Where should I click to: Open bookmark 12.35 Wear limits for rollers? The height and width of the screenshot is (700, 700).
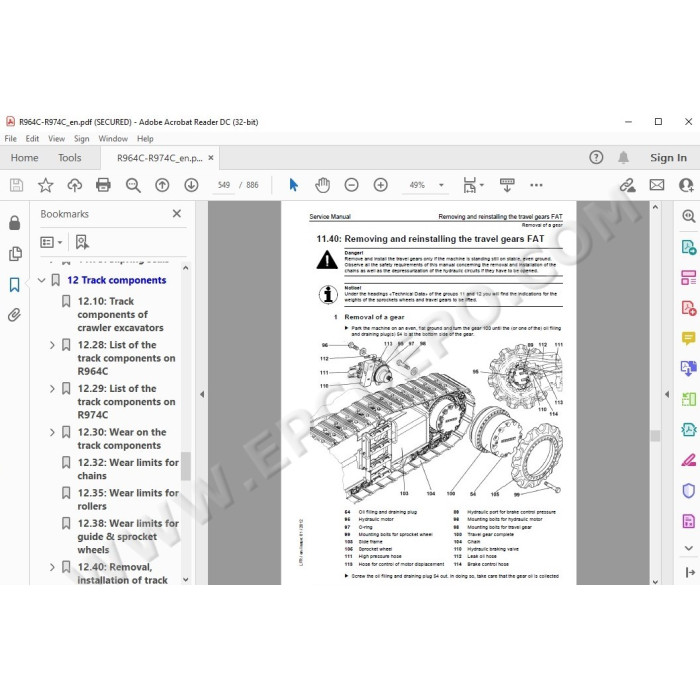tap(128, 500)
